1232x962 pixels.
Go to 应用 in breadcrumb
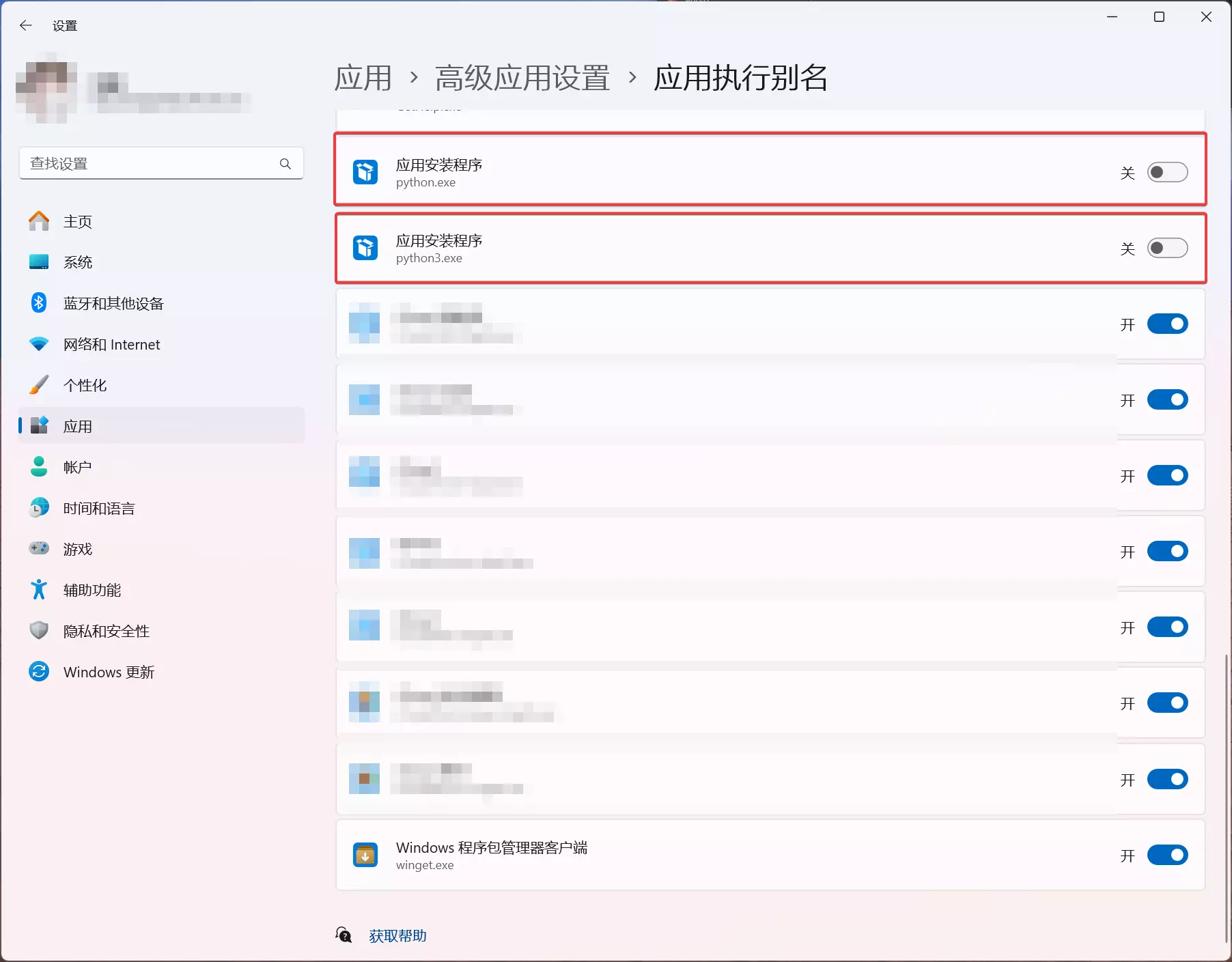click(363, 78)
